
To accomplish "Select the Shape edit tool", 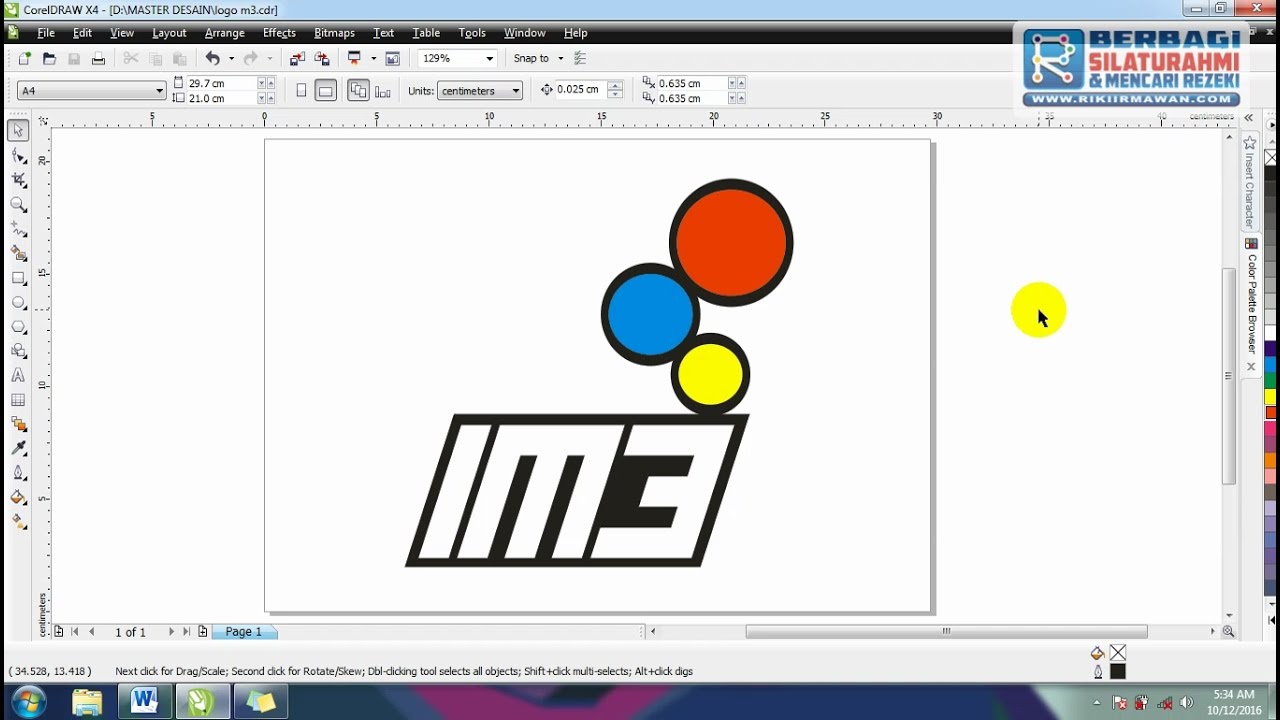I will click(x=18, y=155).
